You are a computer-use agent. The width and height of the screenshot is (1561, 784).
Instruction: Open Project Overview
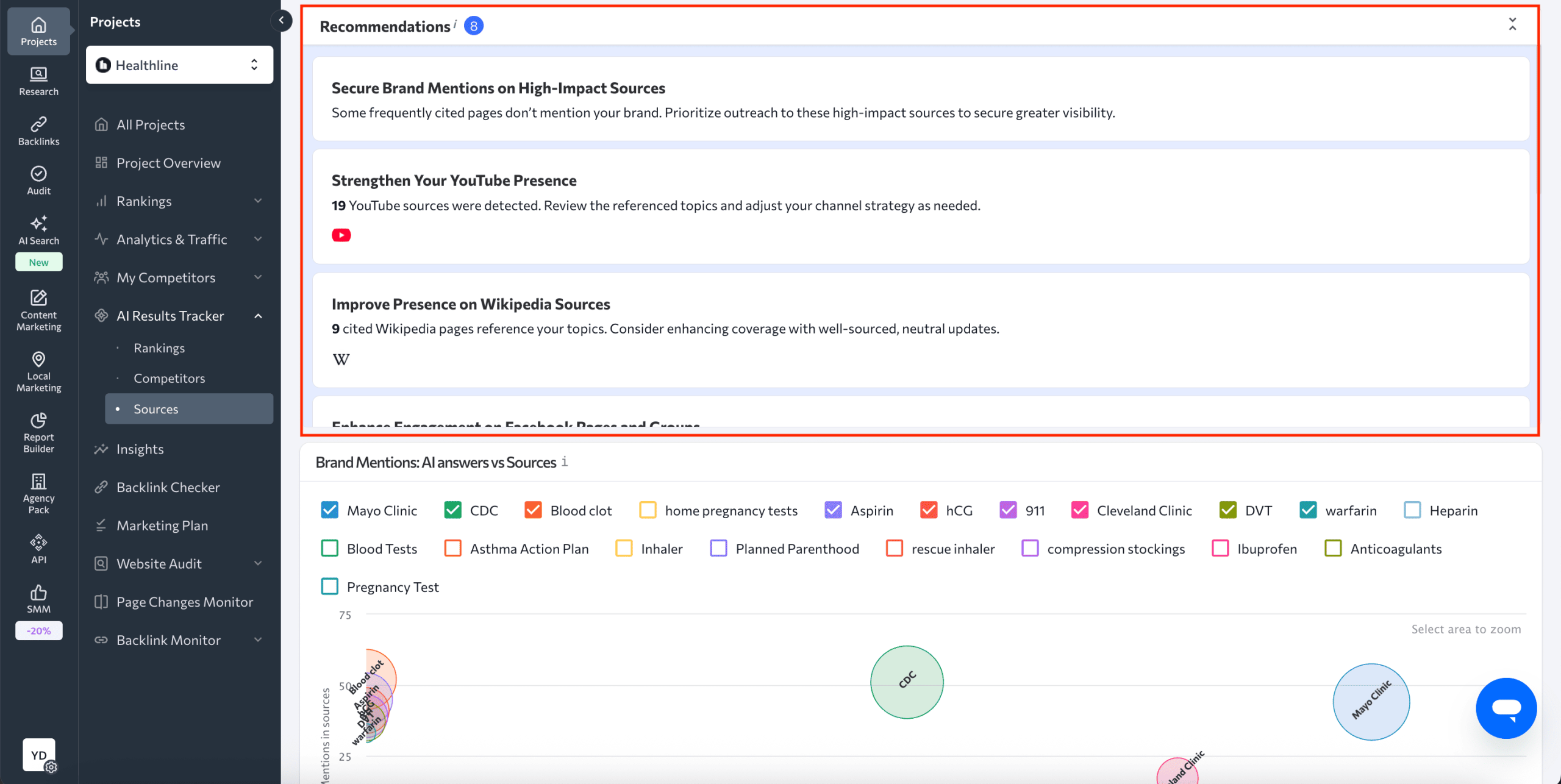click(168, 162)
